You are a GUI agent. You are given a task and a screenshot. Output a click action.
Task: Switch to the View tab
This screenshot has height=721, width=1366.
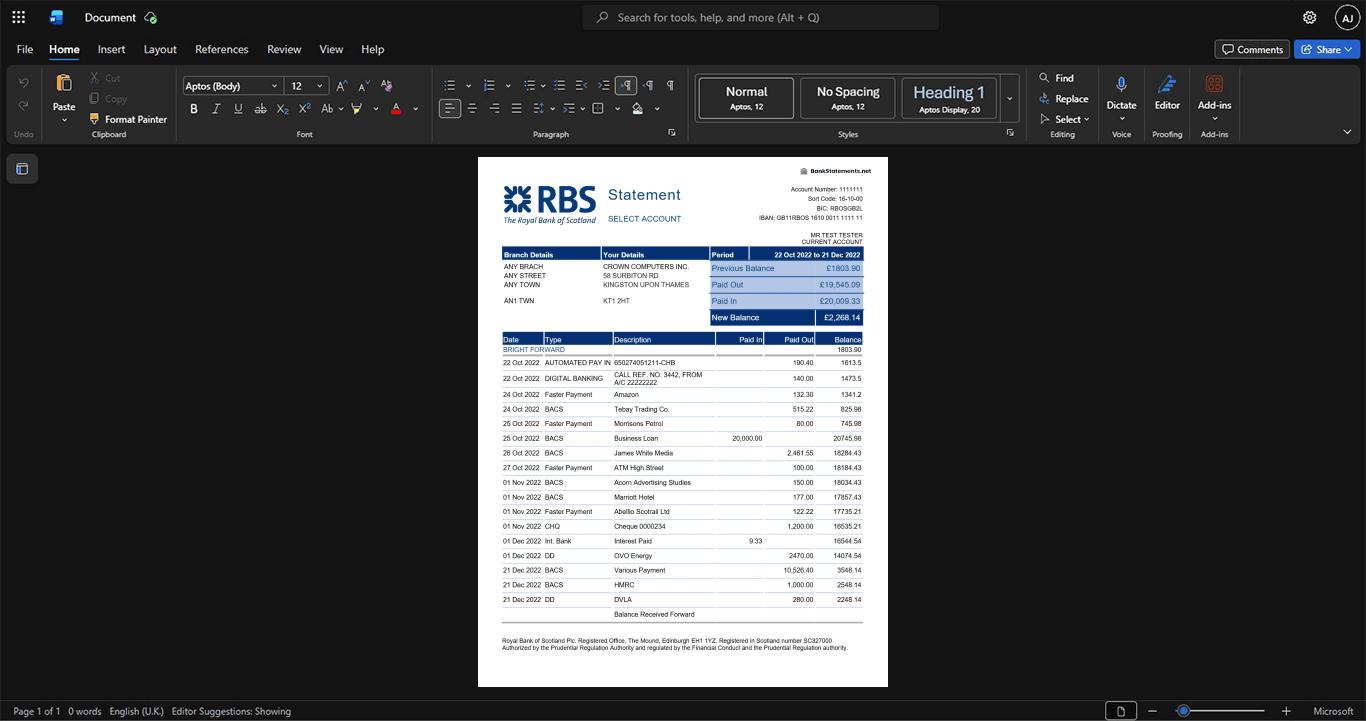(x=331, y=49)
